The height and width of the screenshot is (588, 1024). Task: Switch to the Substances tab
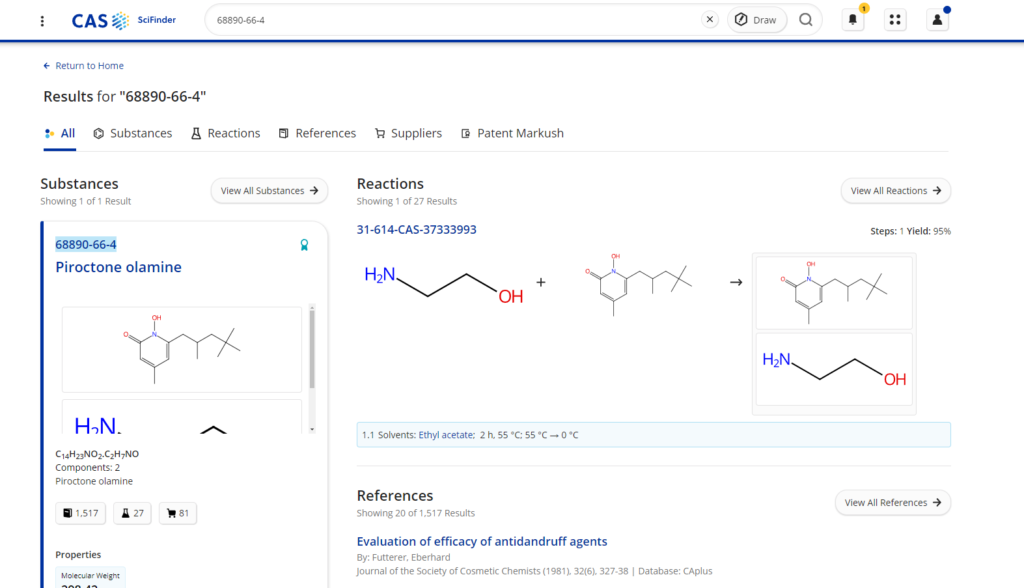(x=133, y=133)
